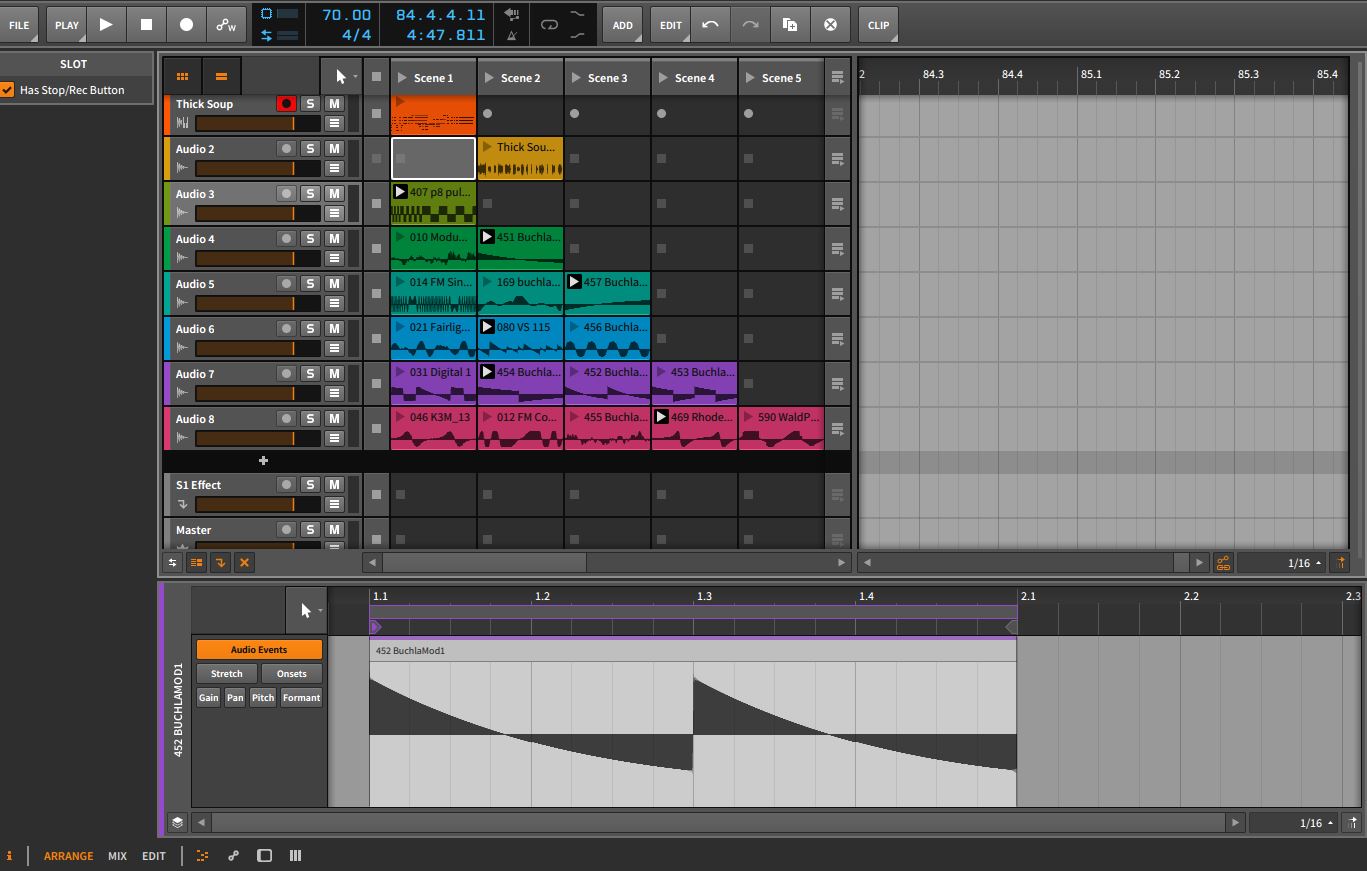This screenshot has height=871, width=1367.
Task: Click the Undo arrow in toolbar
Action: [710, 25]
